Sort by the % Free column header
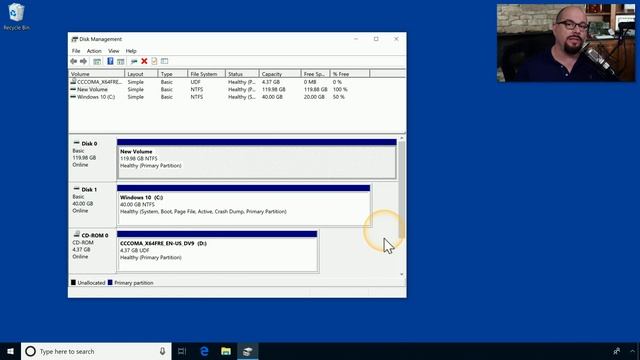 349,74
